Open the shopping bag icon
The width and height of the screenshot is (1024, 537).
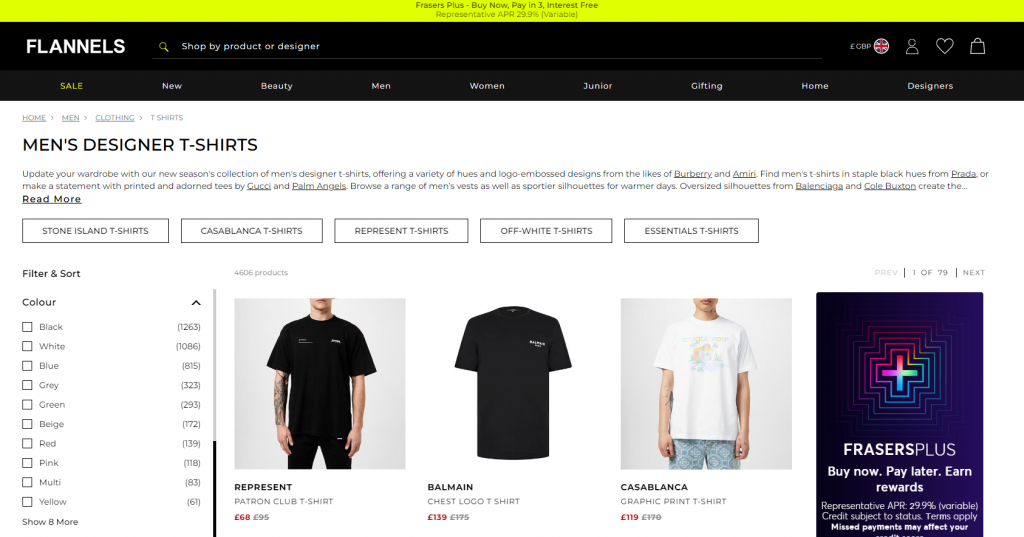[977, 46]
